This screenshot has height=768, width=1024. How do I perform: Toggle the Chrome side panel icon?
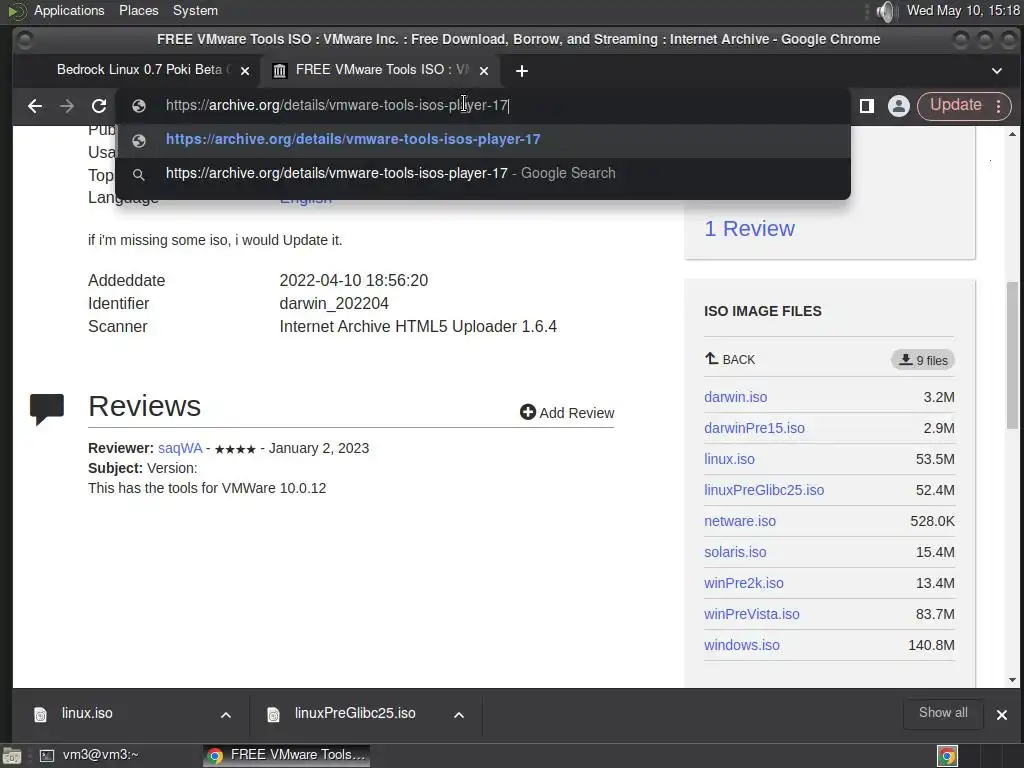click(867, 106)
